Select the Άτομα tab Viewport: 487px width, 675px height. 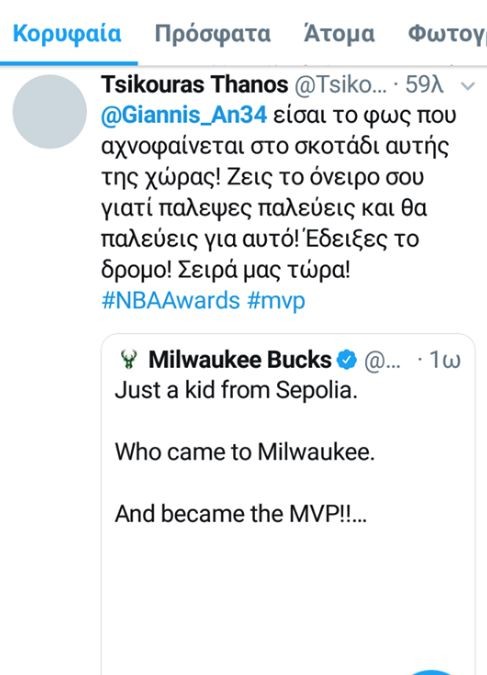[x=339, y=34]
